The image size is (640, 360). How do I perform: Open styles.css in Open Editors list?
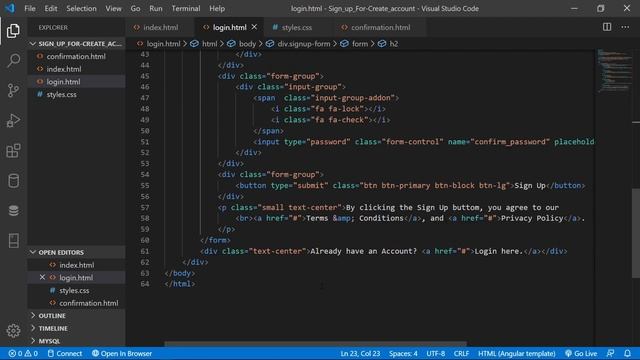pyautogui.click(x=76, y=290)
